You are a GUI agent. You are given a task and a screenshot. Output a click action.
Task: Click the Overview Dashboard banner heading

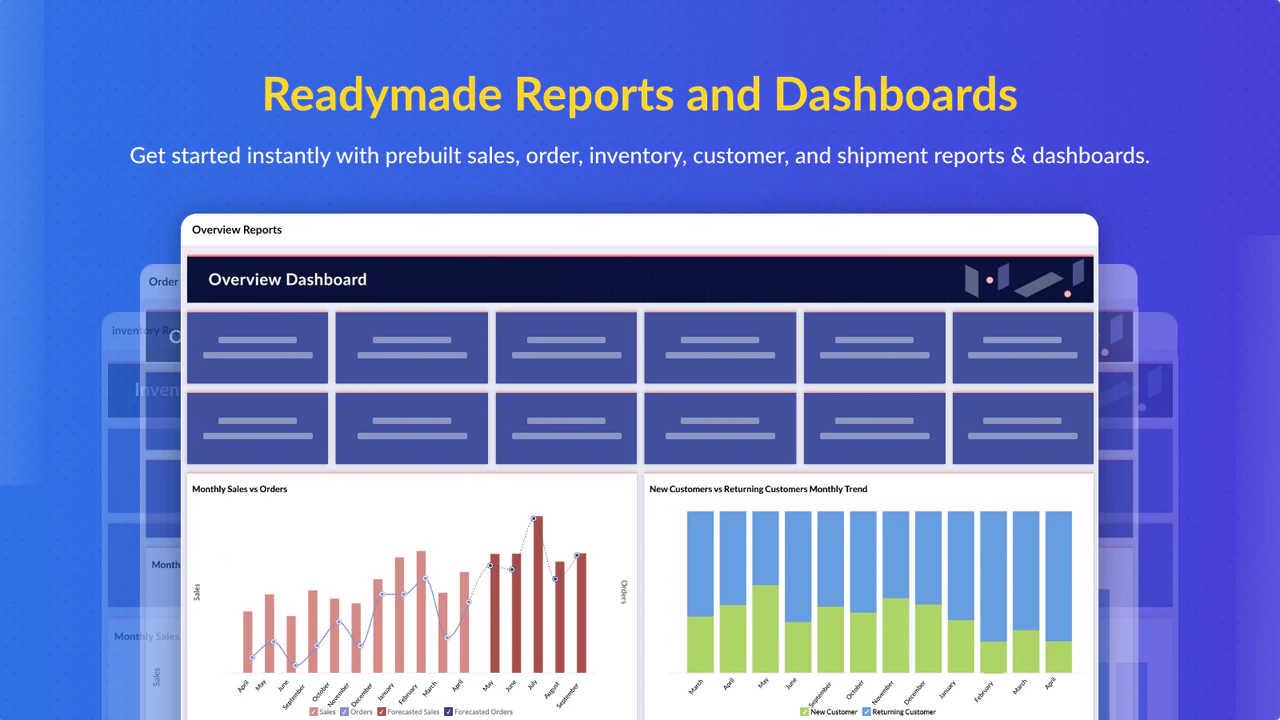point(287,280)
